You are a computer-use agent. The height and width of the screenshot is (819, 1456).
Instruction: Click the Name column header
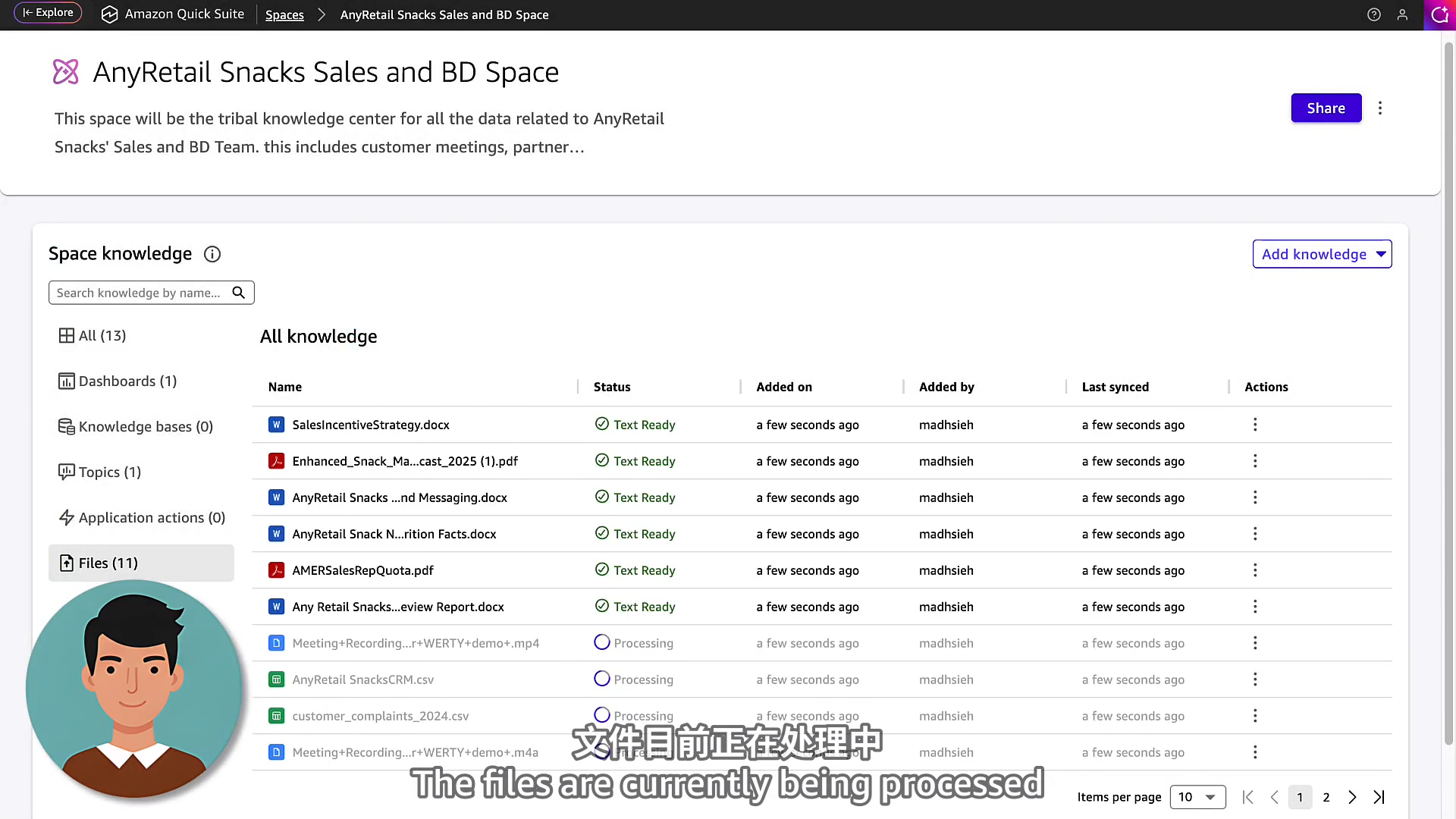[285, 387]
